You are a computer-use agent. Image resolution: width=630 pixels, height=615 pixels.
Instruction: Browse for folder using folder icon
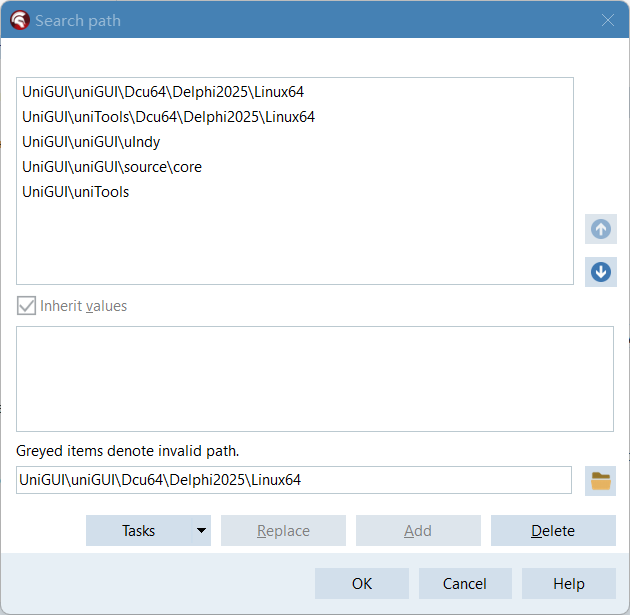point(600,481)
